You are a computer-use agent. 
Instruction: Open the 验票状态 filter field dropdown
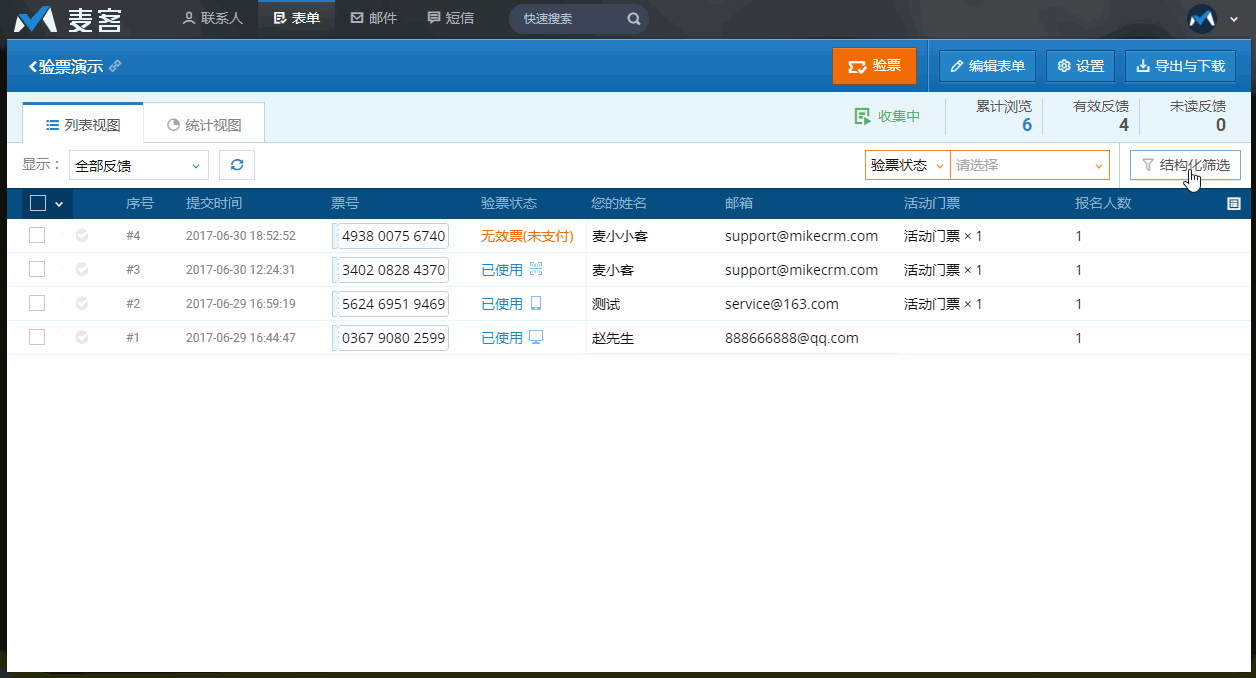pyautogui.click(x=907, y=165)
